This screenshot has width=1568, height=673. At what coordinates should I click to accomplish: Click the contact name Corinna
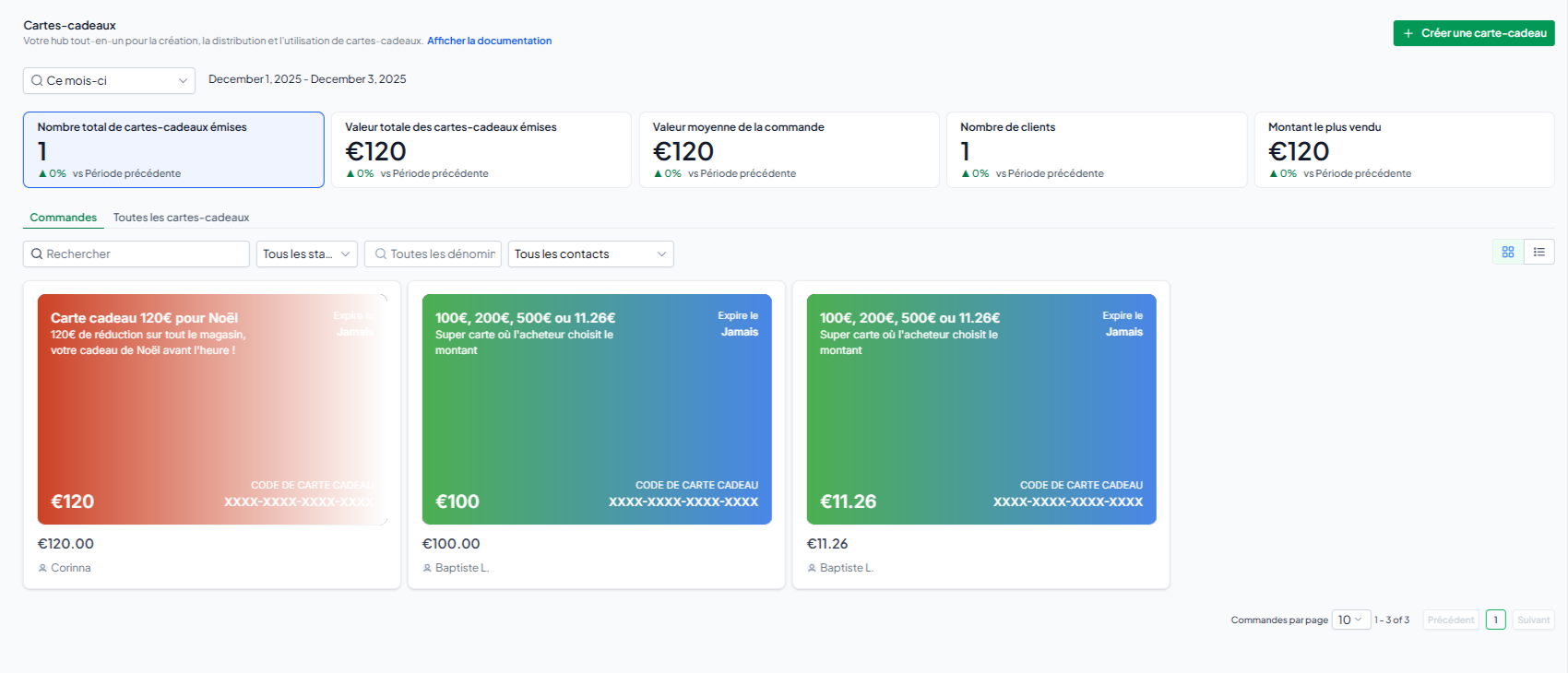pyautogui.click(x=71, y=568)
